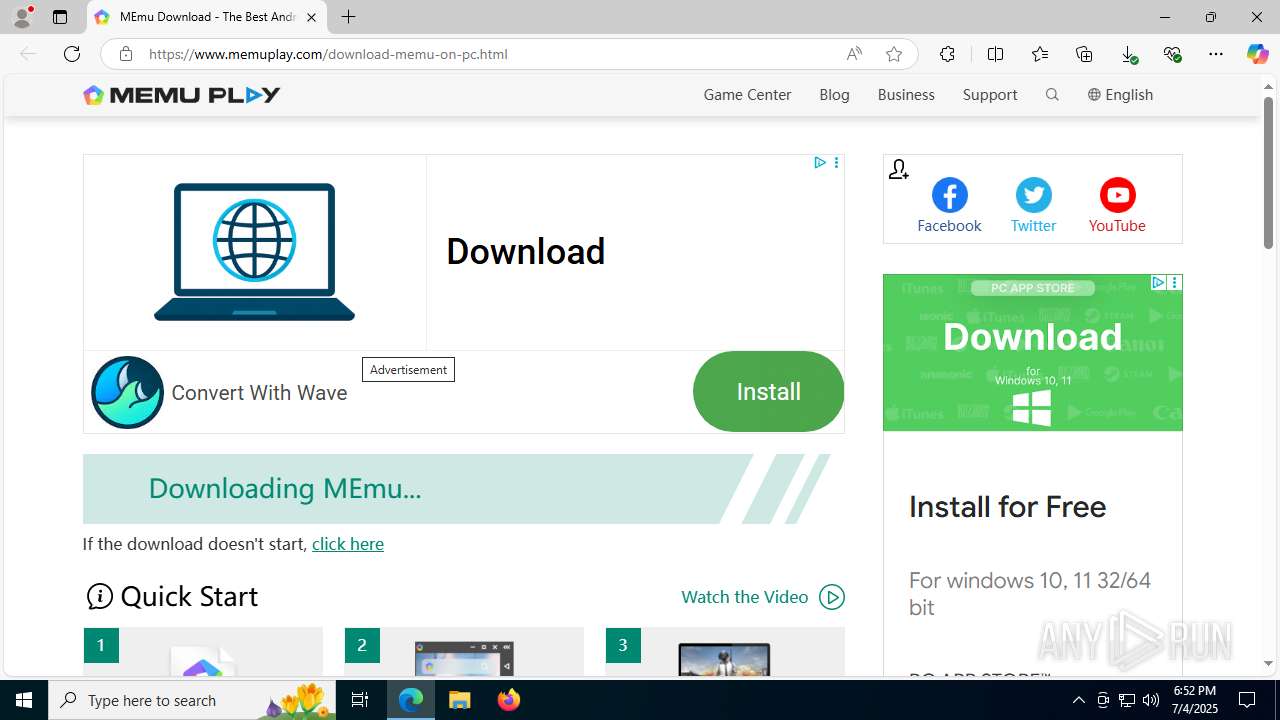Open Browser essentials icon
The width and height of the screenshot is (1280, 720).
(x=1172, y=54)
